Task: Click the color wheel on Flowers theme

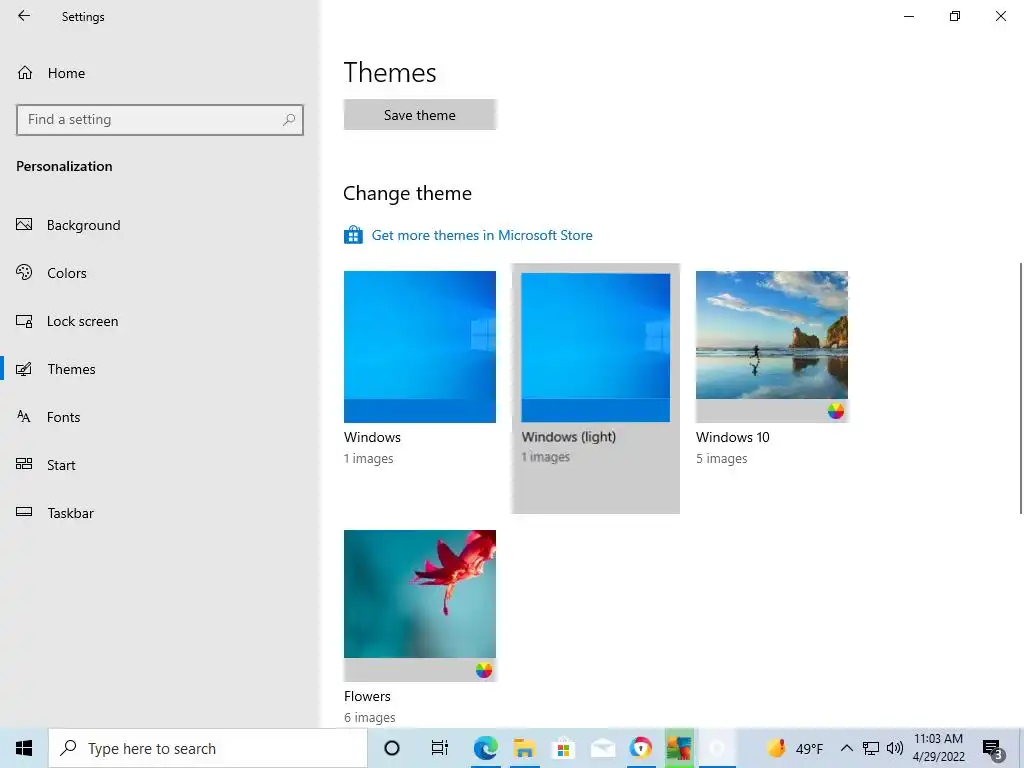Action: [484, 670]
